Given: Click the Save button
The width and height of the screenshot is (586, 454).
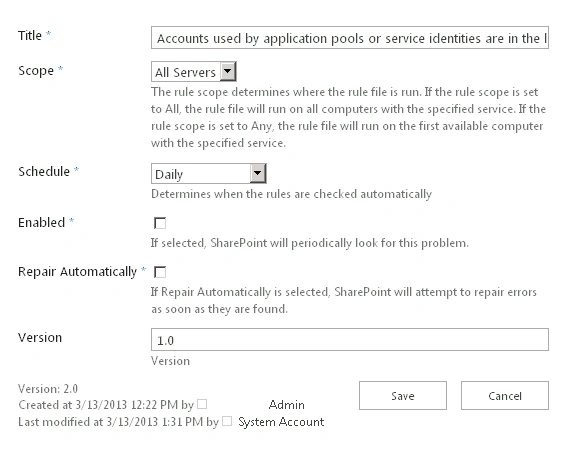Looking at the screenshot, I should pos(403,396).
